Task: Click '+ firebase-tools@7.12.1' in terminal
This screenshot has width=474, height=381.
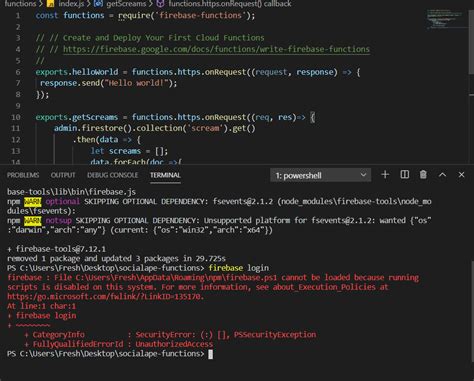Action: point(56,249)
